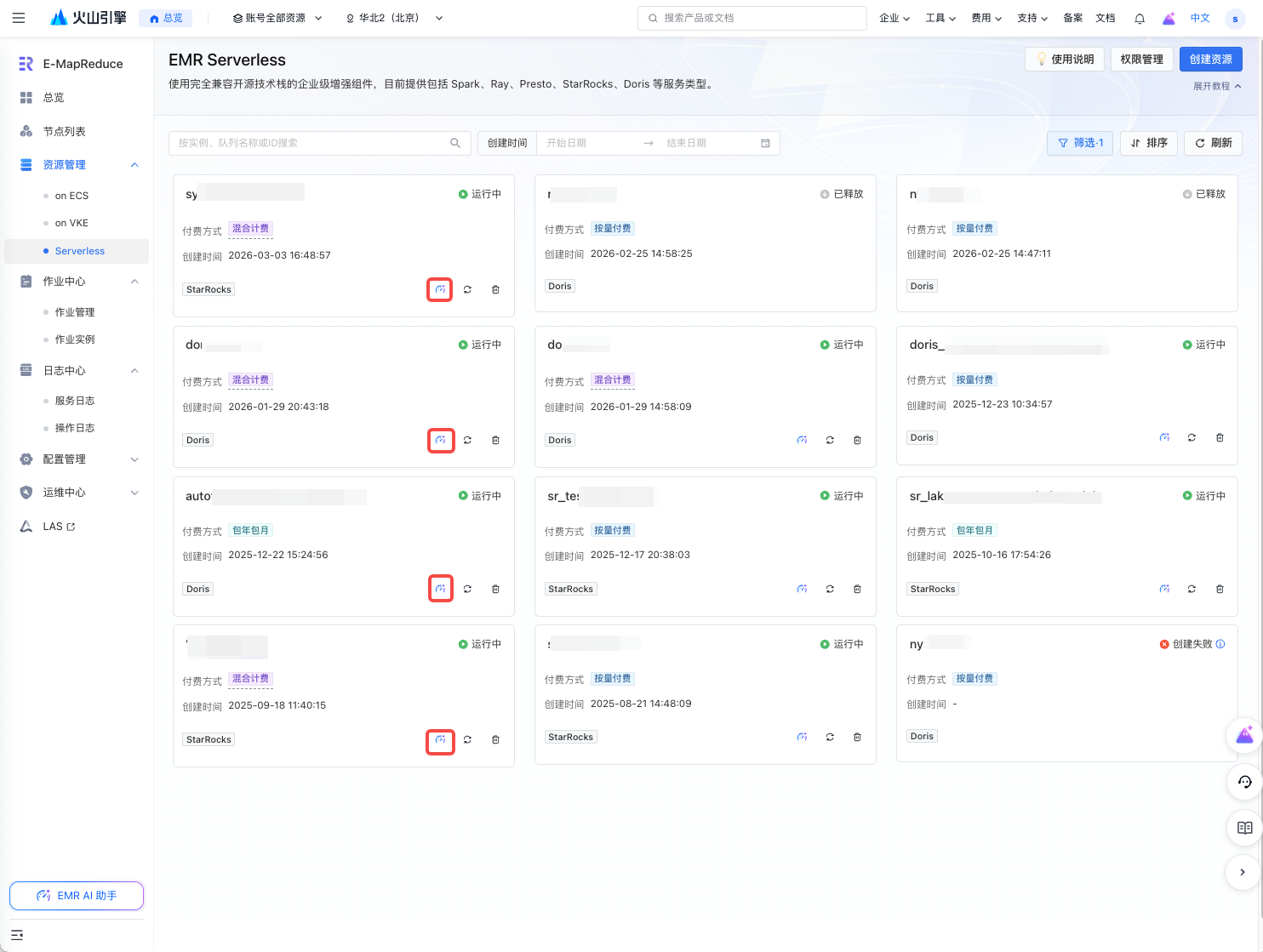The image size is (1263, 952).
Task: Click the 权限管理 button
Action: (x=1141, y=60)
